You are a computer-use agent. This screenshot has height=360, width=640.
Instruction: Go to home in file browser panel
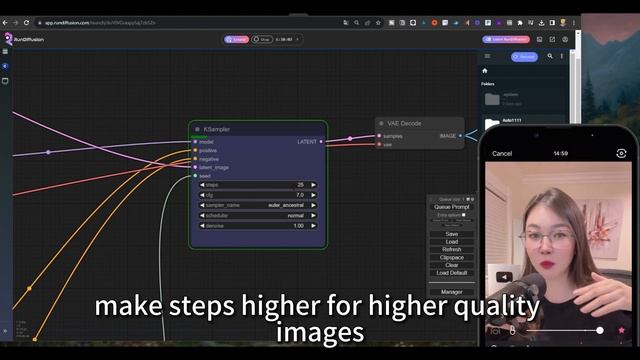[x=484, y=71]
